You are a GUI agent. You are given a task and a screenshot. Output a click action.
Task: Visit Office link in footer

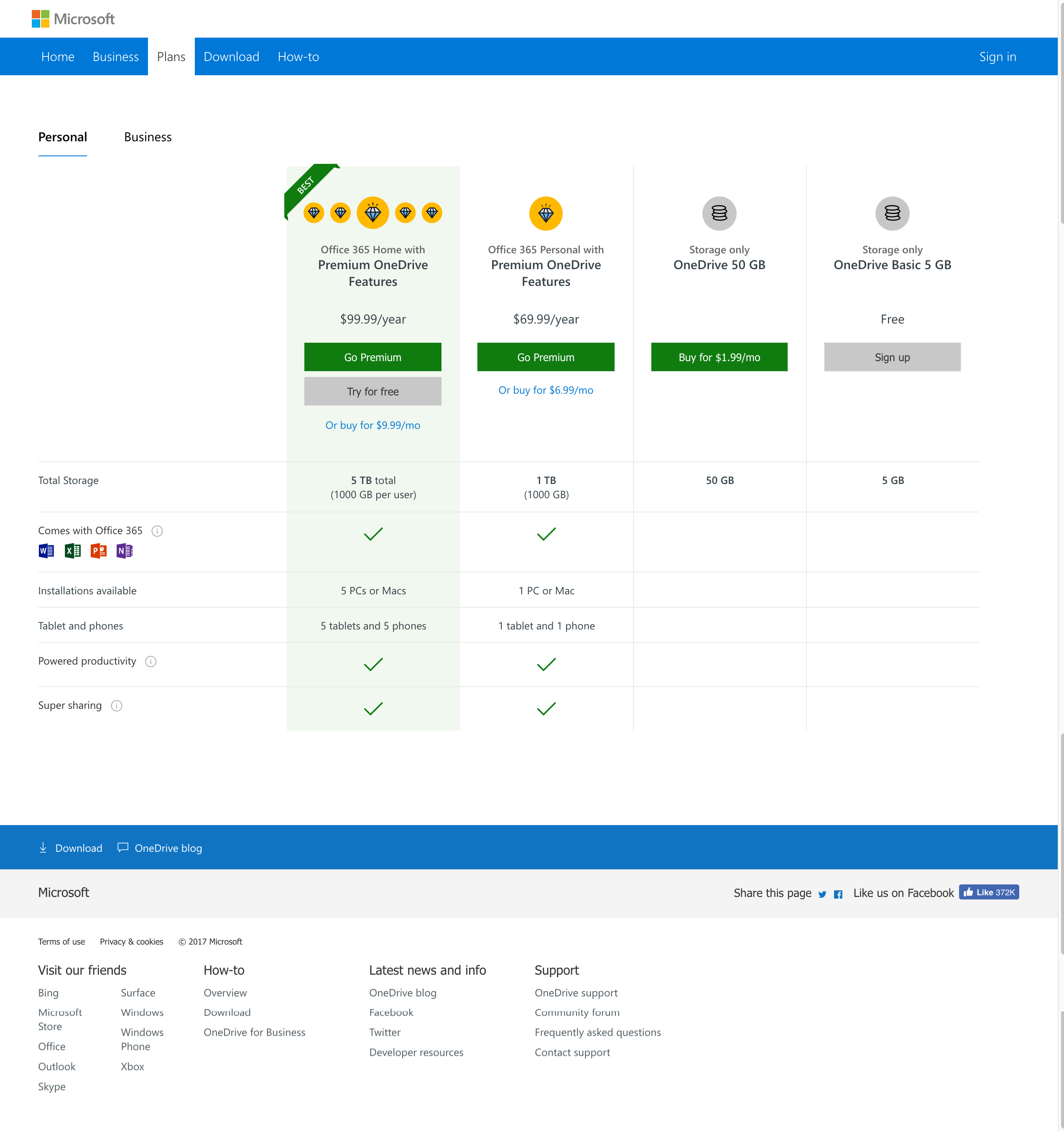pos(52,1046)
